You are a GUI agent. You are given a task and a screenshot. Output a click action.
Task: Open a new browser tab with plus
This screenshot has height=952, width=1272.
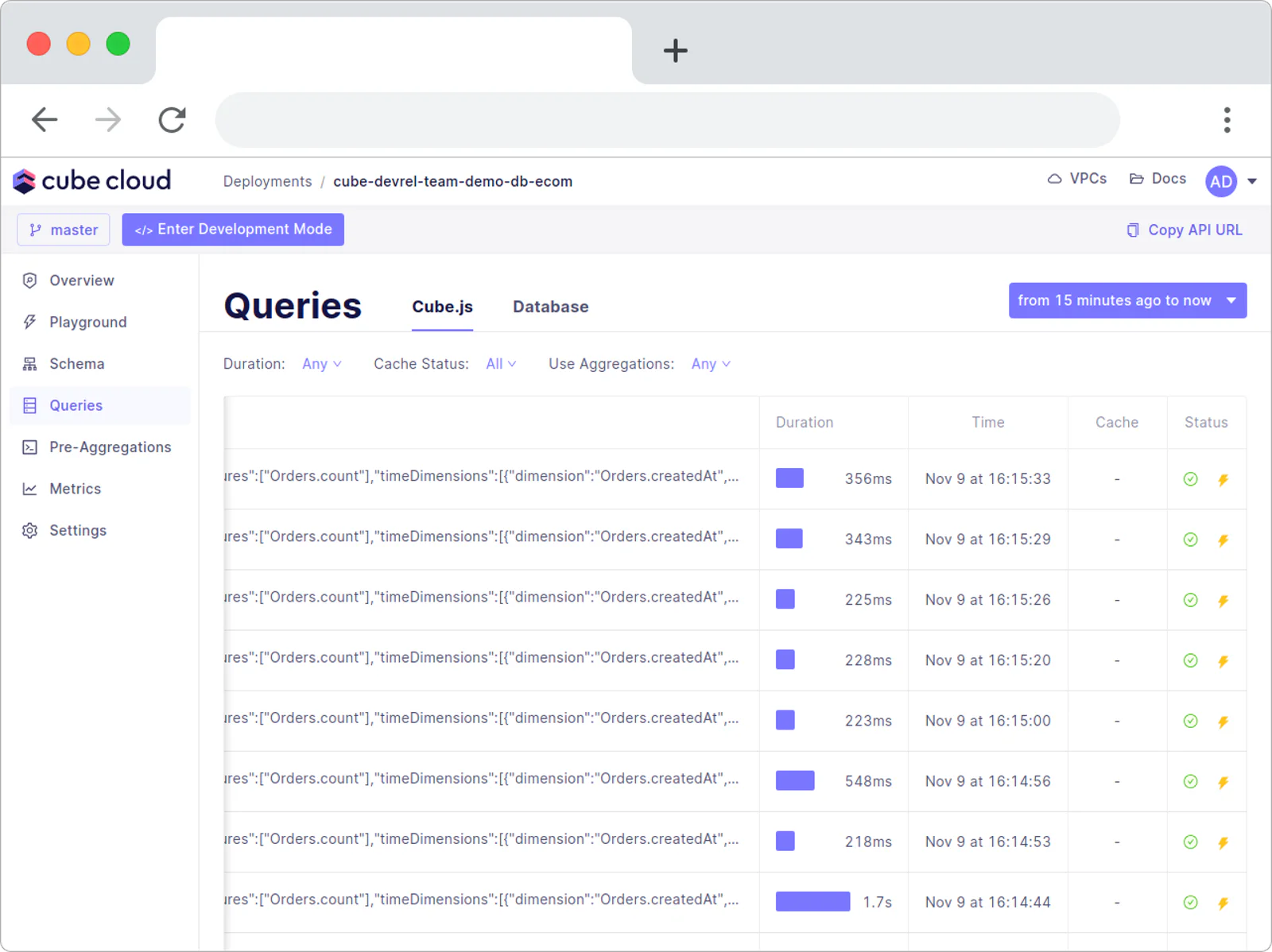675,51
